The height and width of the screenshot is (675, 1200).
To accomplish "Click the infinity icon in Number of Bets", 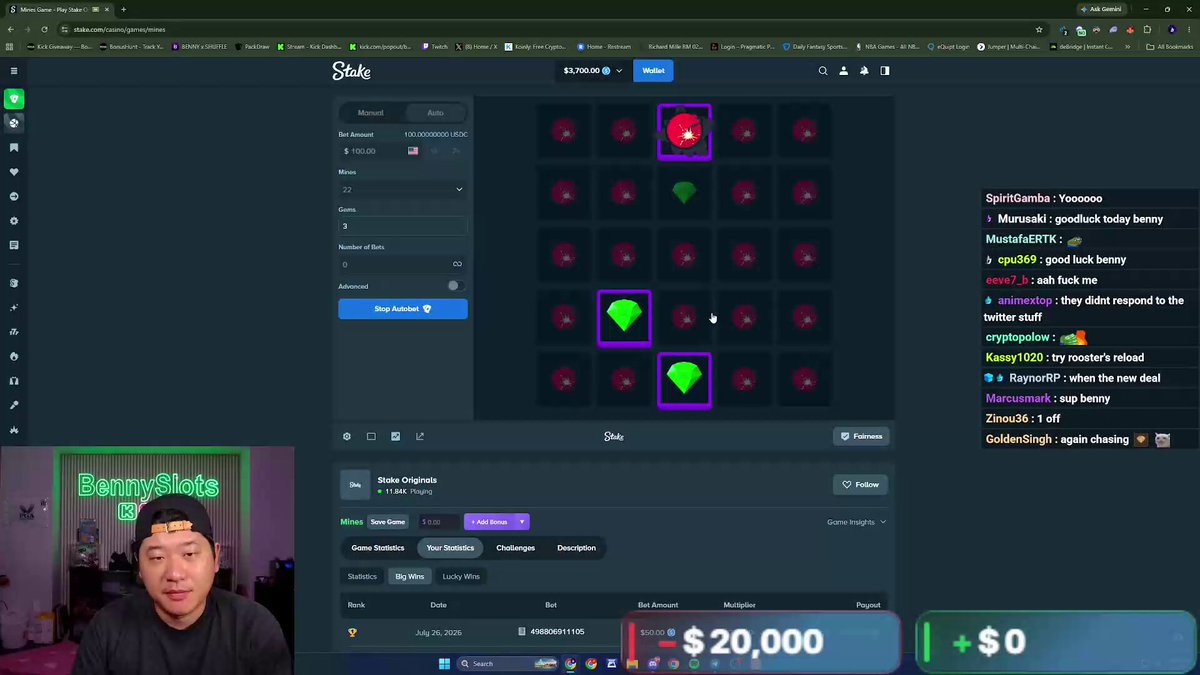I will click(457, 264).
